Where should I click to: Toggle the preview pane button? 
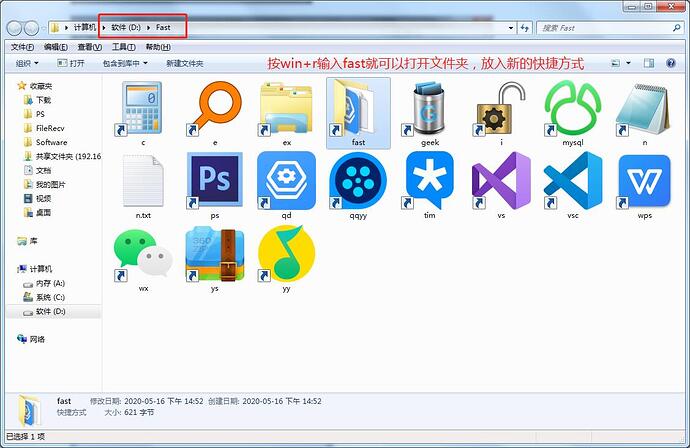point(649,63)
